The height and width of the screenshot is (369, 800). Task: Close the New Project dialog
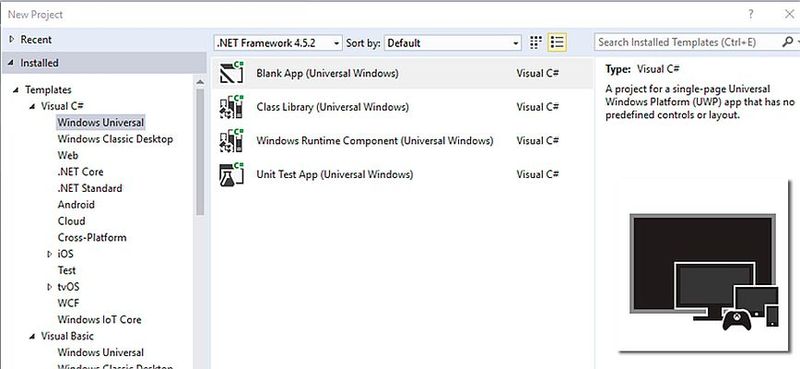(789, 14)
